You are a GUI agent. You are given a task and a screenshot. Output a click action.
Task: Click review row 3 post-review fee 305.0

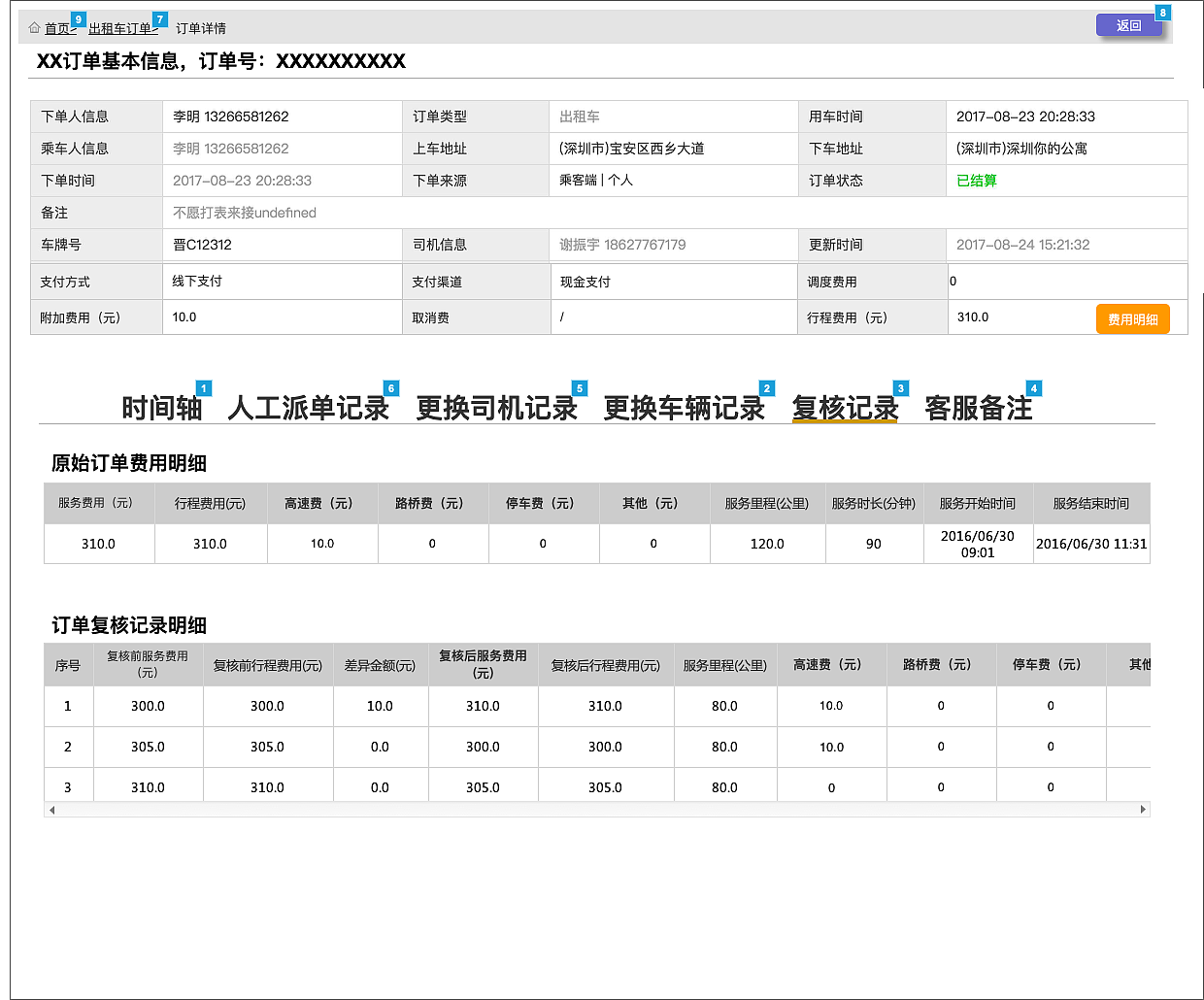coord(483,787)
